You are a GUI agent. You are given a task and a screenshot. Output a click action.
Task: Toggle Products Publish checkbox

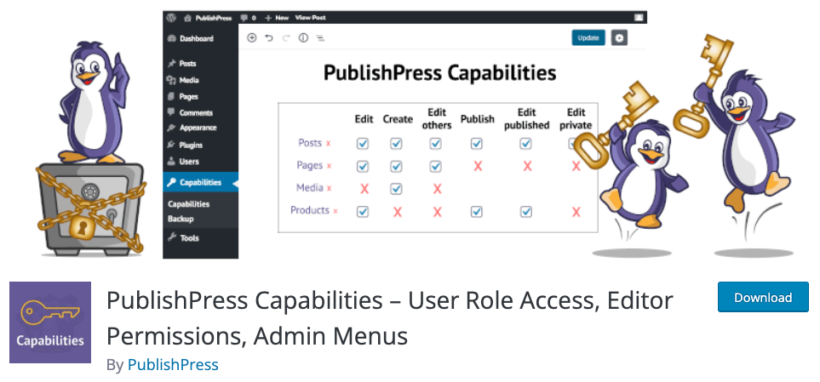point(476,211)
